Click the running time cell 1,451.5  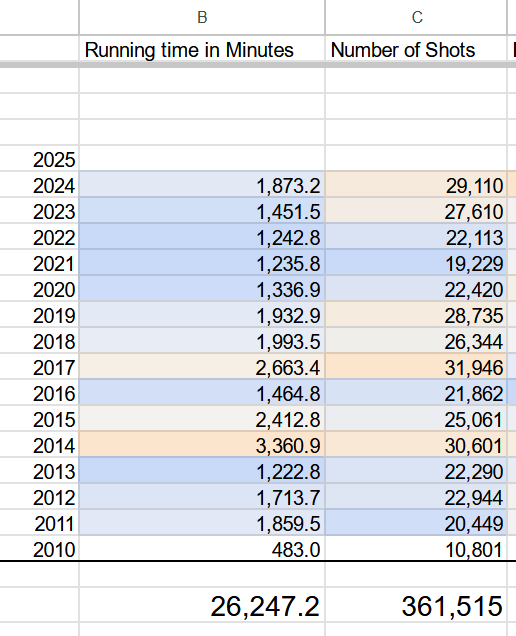pos(202,211)
